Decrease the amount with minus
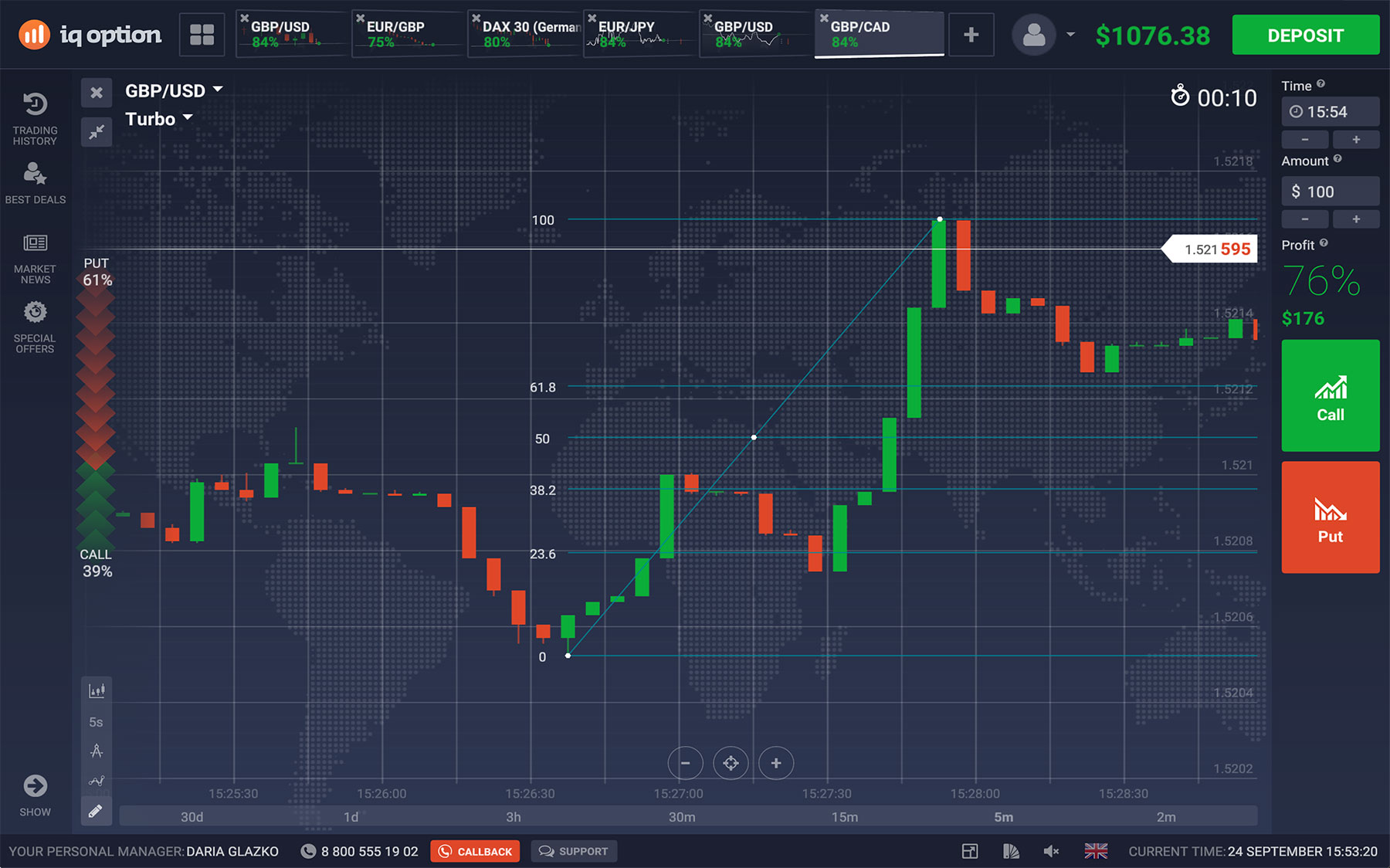1390x868 pixels. (1305, 219)
